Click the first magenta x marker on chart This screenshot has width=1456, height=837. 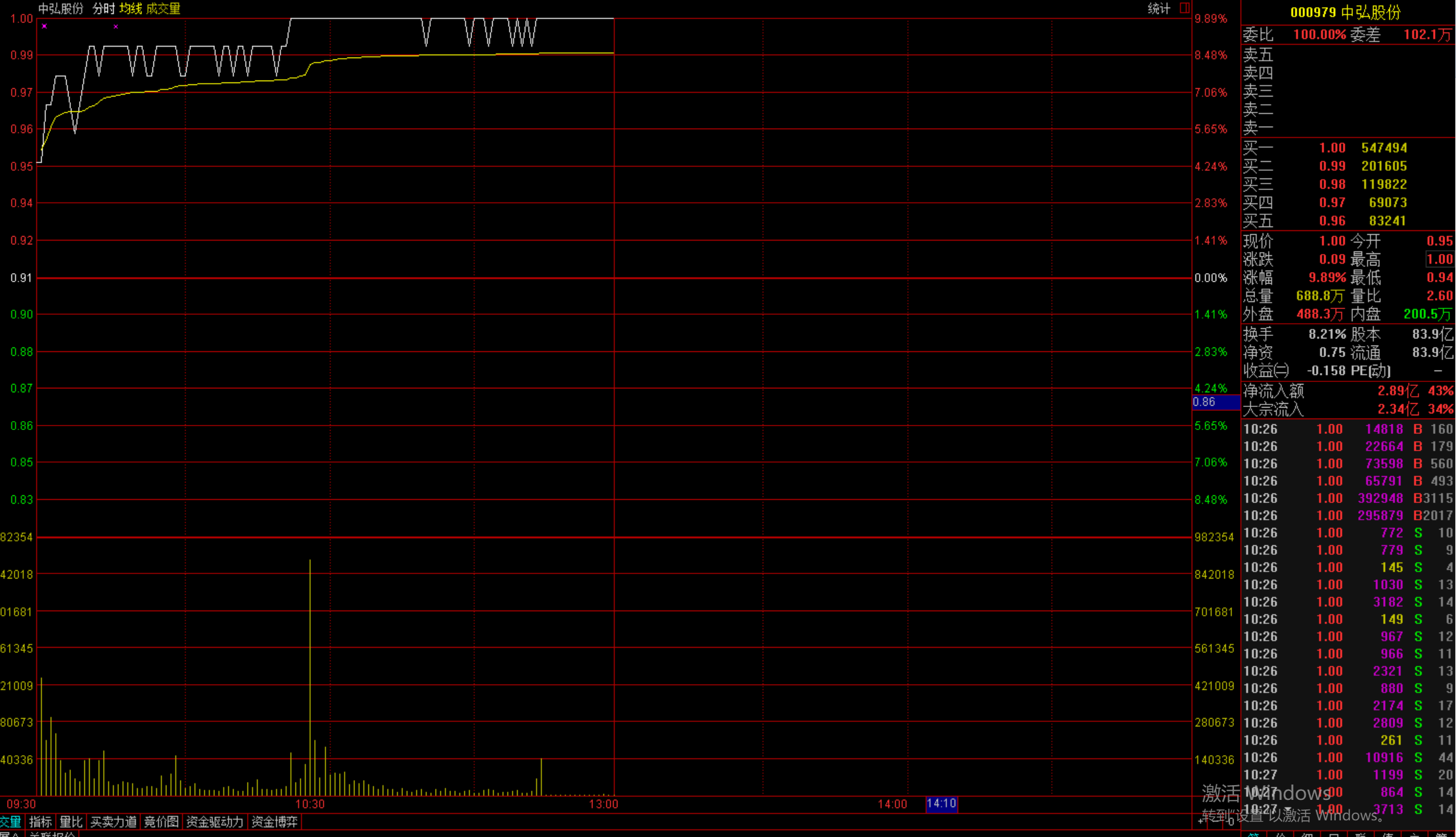pos(44,26)
